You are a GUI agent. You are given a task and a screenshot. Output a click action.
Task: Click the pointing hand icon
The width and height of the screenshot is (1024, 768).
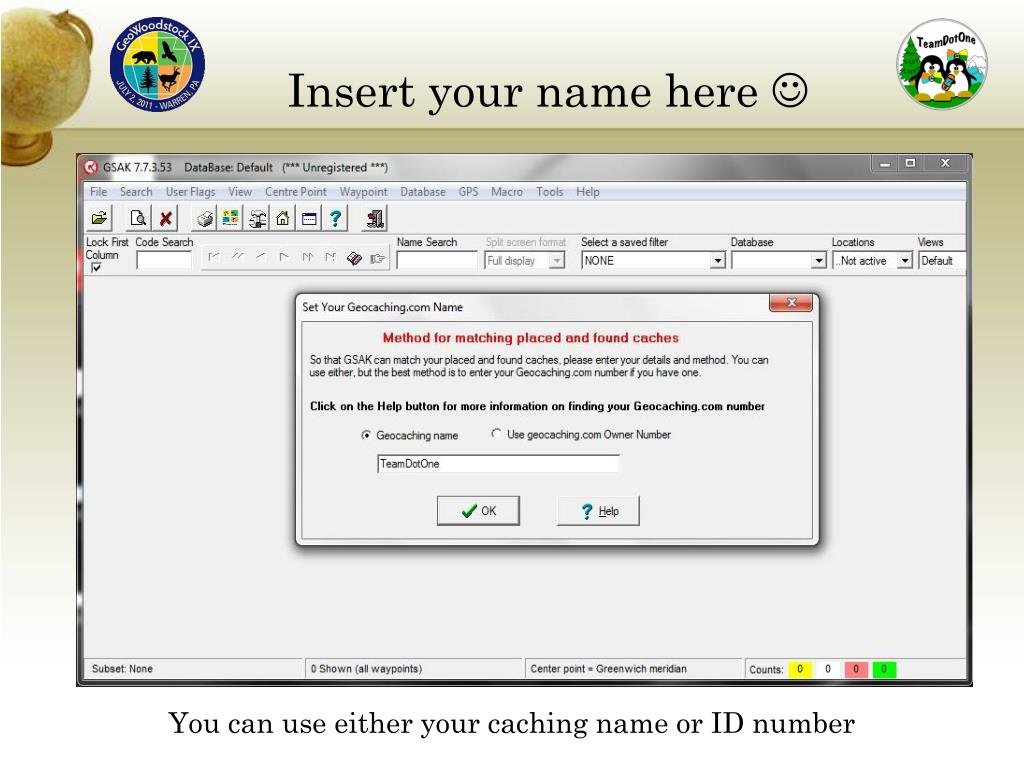(377, 259)
